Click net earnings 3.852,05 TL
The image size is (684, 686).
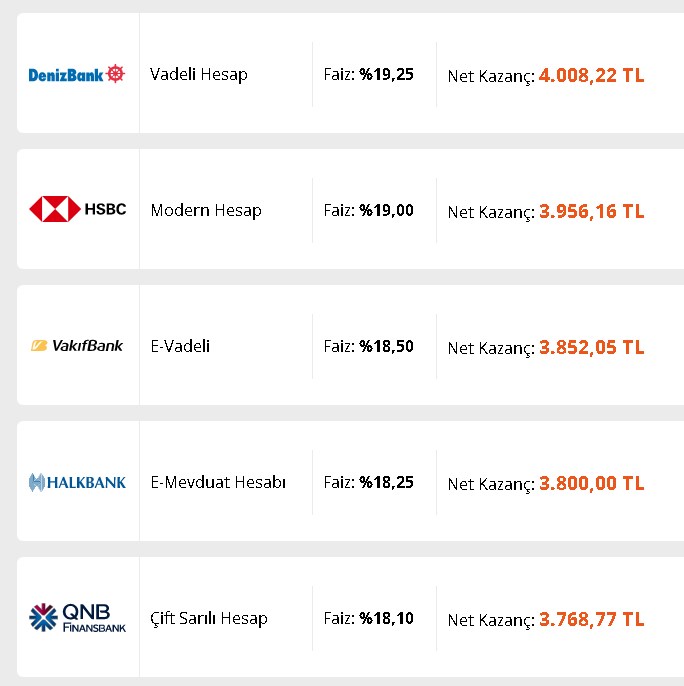point(591,347)
